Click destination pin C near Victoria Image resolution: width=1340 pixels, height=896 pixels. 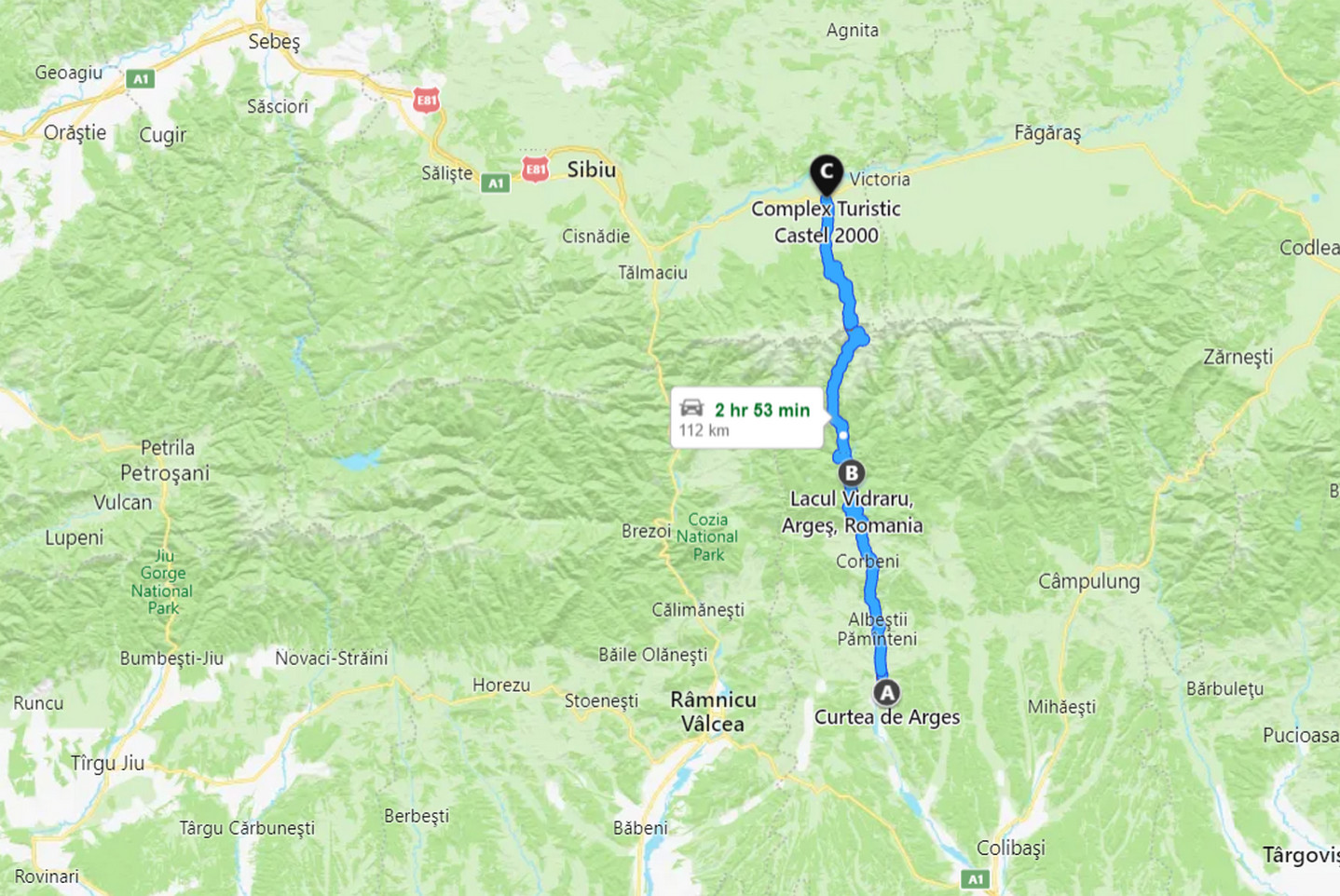[826, 175]
